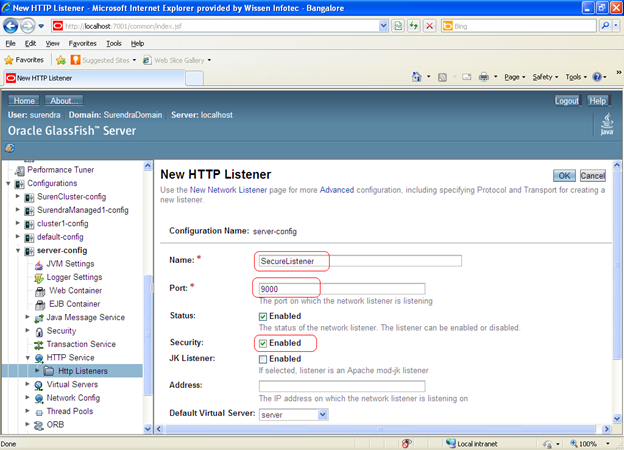The image size is (624, 450).
Task: Click the globe icon under GlassFish title
Action: 10,148
